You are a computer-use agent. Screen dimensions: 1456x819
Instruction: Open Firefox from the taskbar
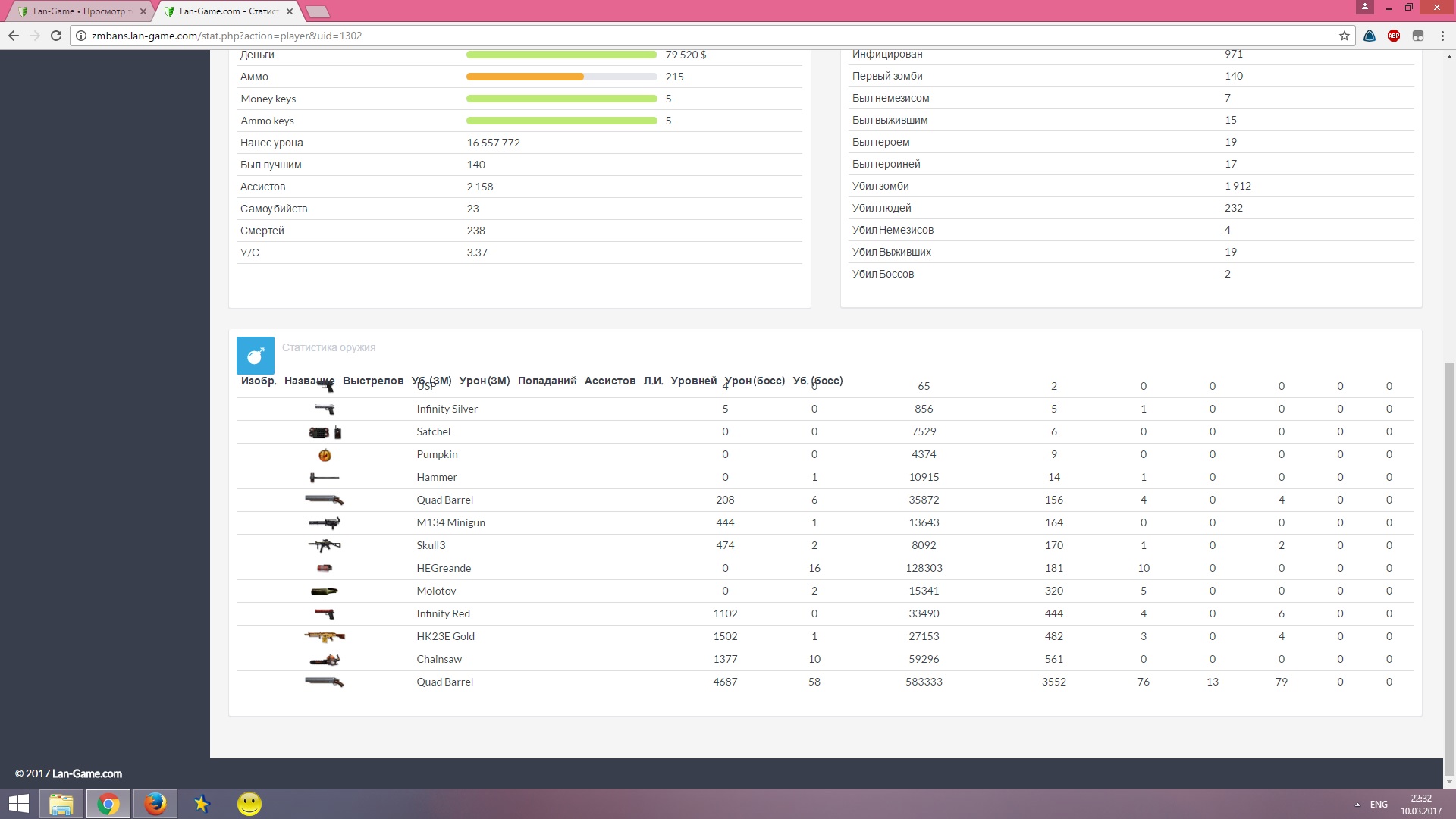pyautogui.click(x=155, y=804)
